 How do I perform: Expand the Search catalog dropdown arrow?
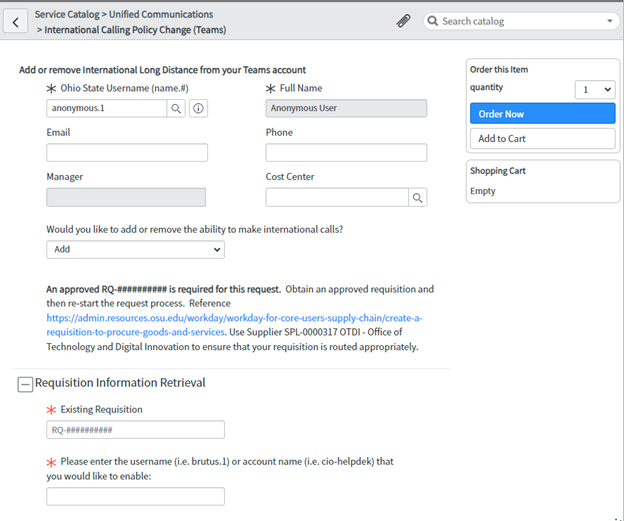pos(610,21)
